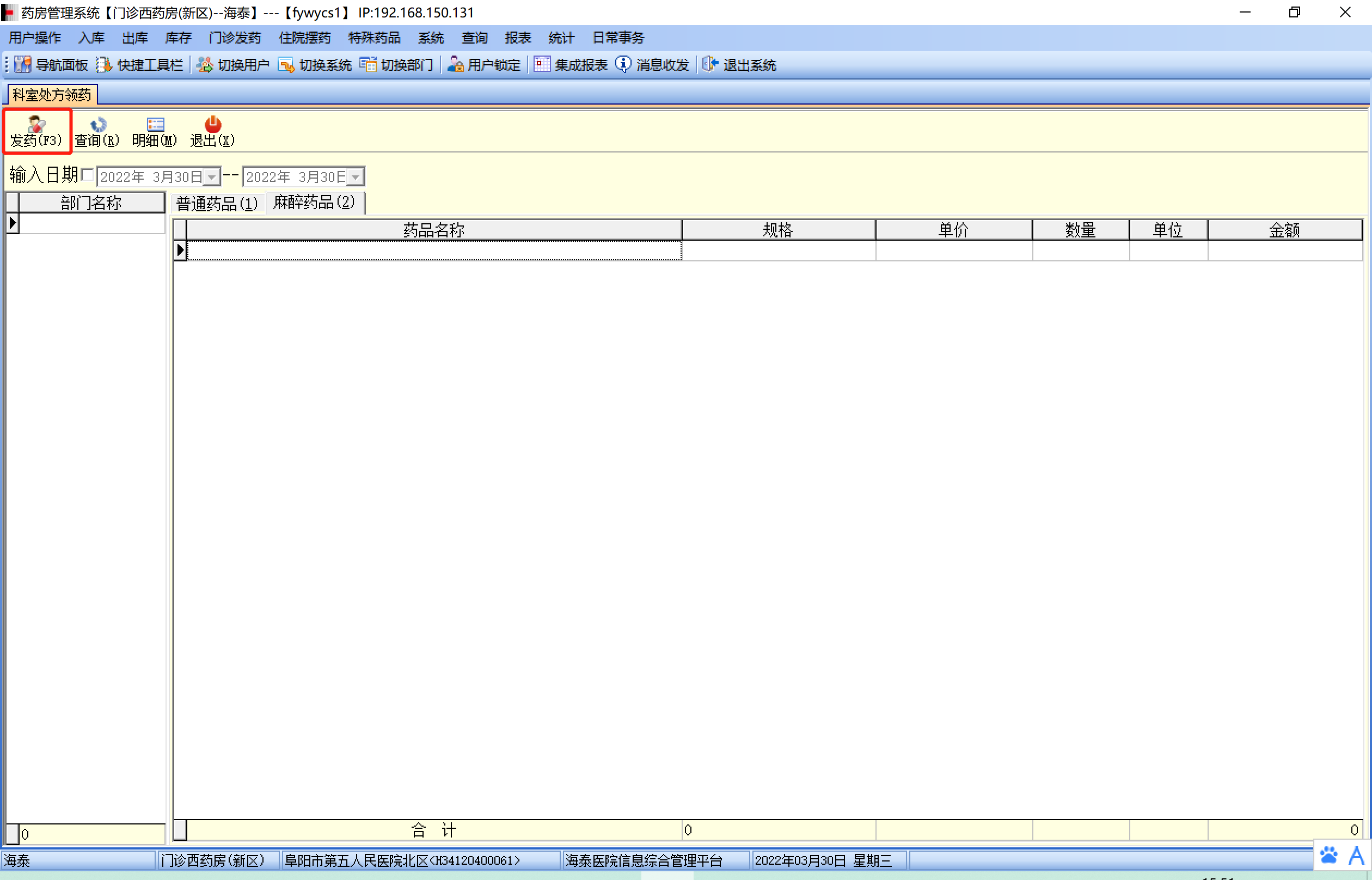Click the 查询(R) refresh query icon
The image size is (1372, 880).
pyautogui.click(x=97, y=125)
